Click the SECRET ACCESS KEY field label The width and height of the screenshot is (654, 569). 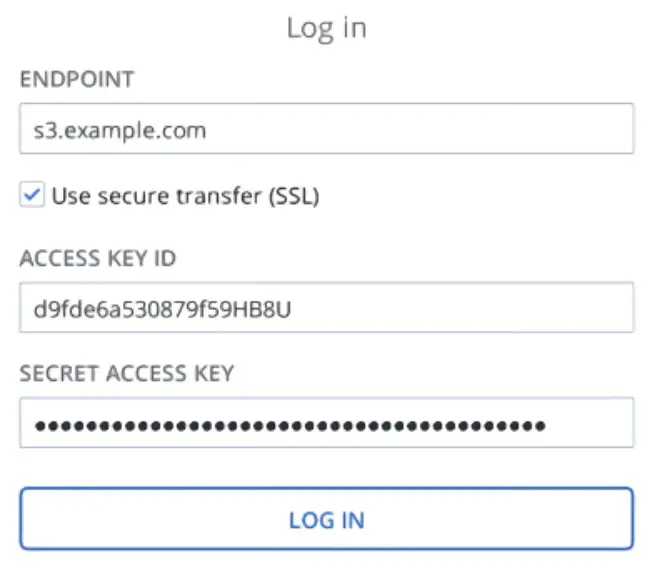click(x=126, y=374)
